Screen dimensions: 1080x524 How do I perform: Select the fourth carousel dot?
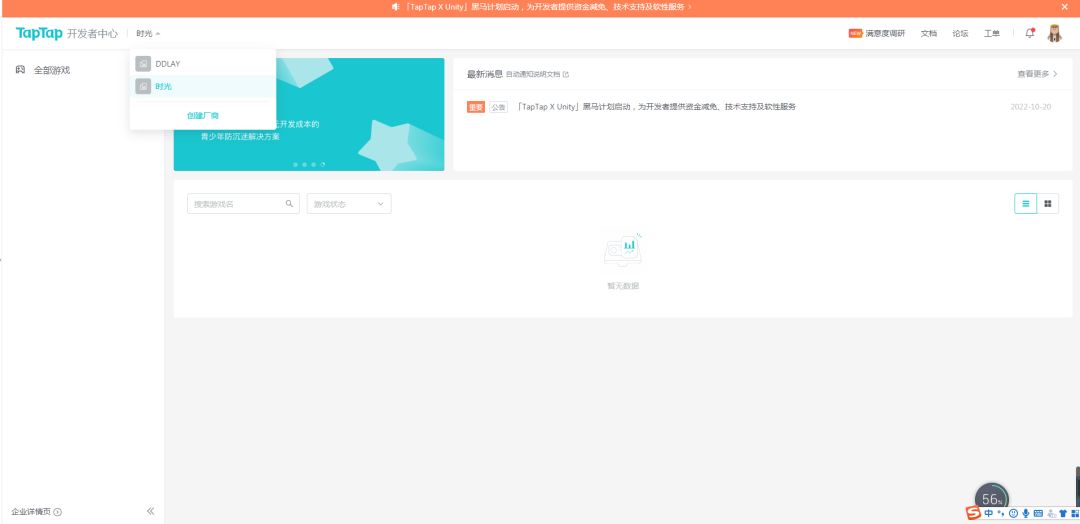pyautogui.click(x=322, y=165)
